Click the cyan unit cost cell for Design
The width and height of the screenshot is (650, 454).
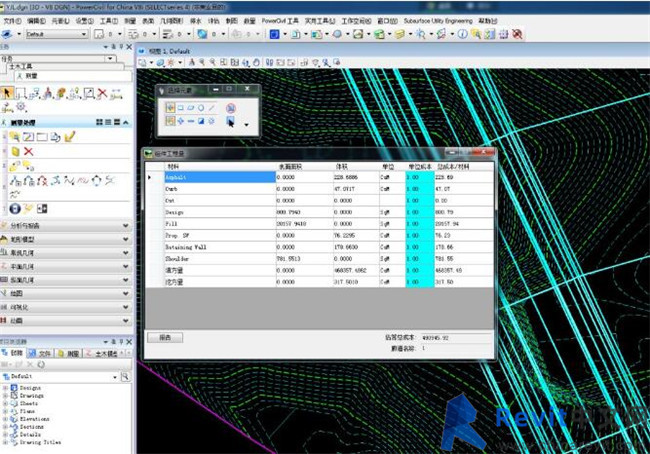(420, 212)
